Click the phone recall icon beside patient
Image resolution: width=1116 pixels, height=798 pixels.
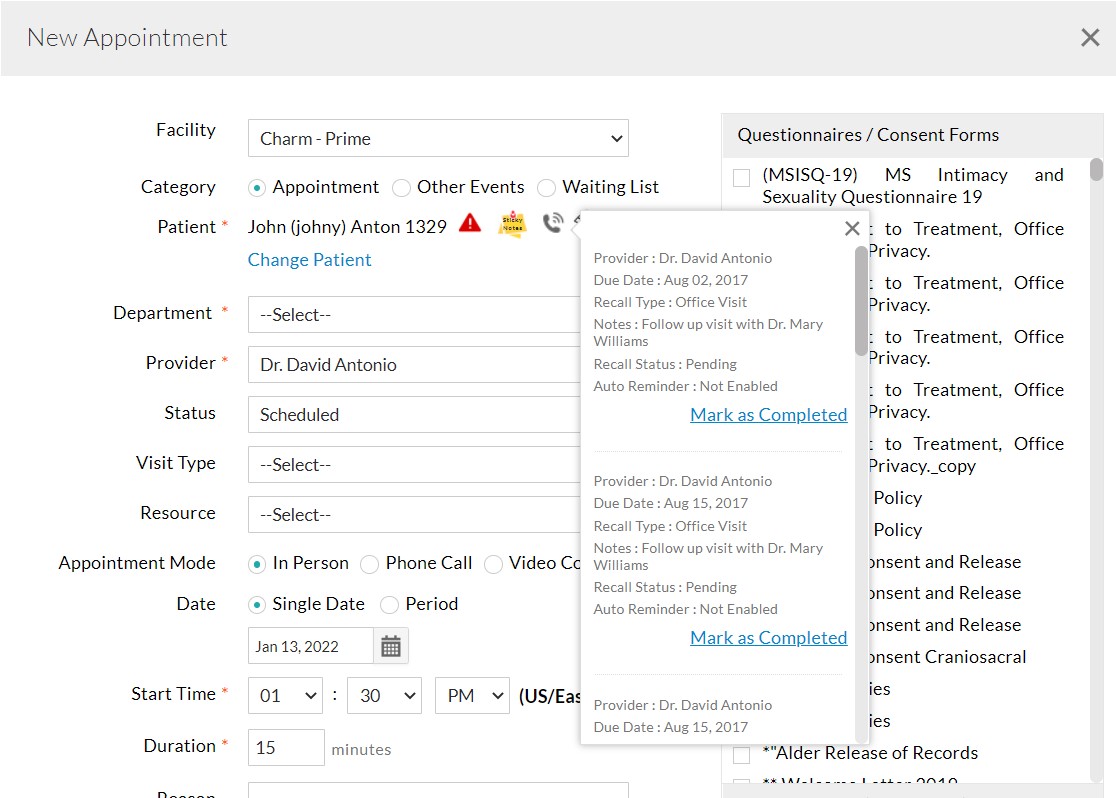552,224
